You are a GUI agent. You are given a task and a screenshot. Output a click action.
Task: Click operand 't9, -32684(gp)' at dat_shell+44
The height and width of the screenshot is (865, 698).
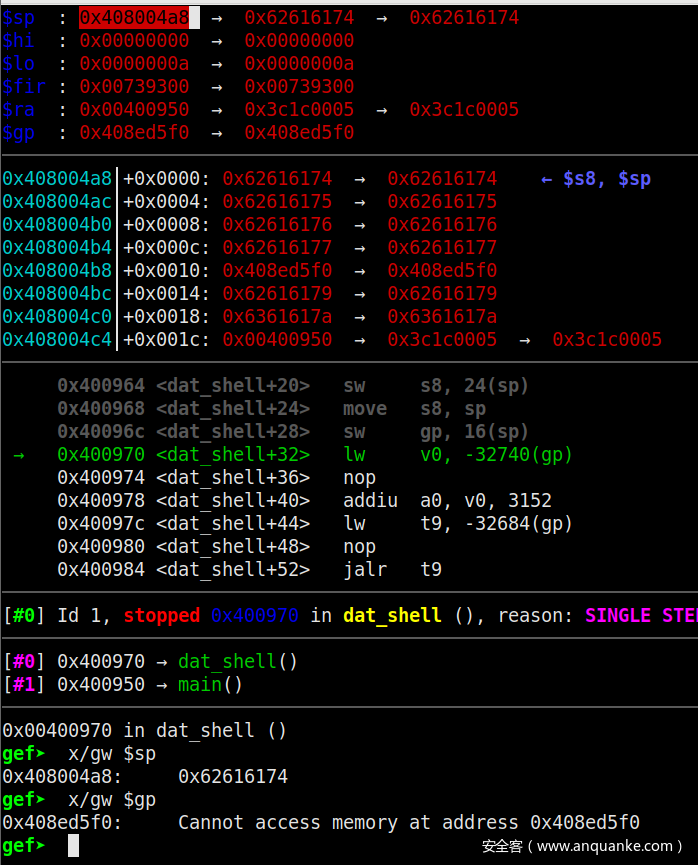[496, 524]
